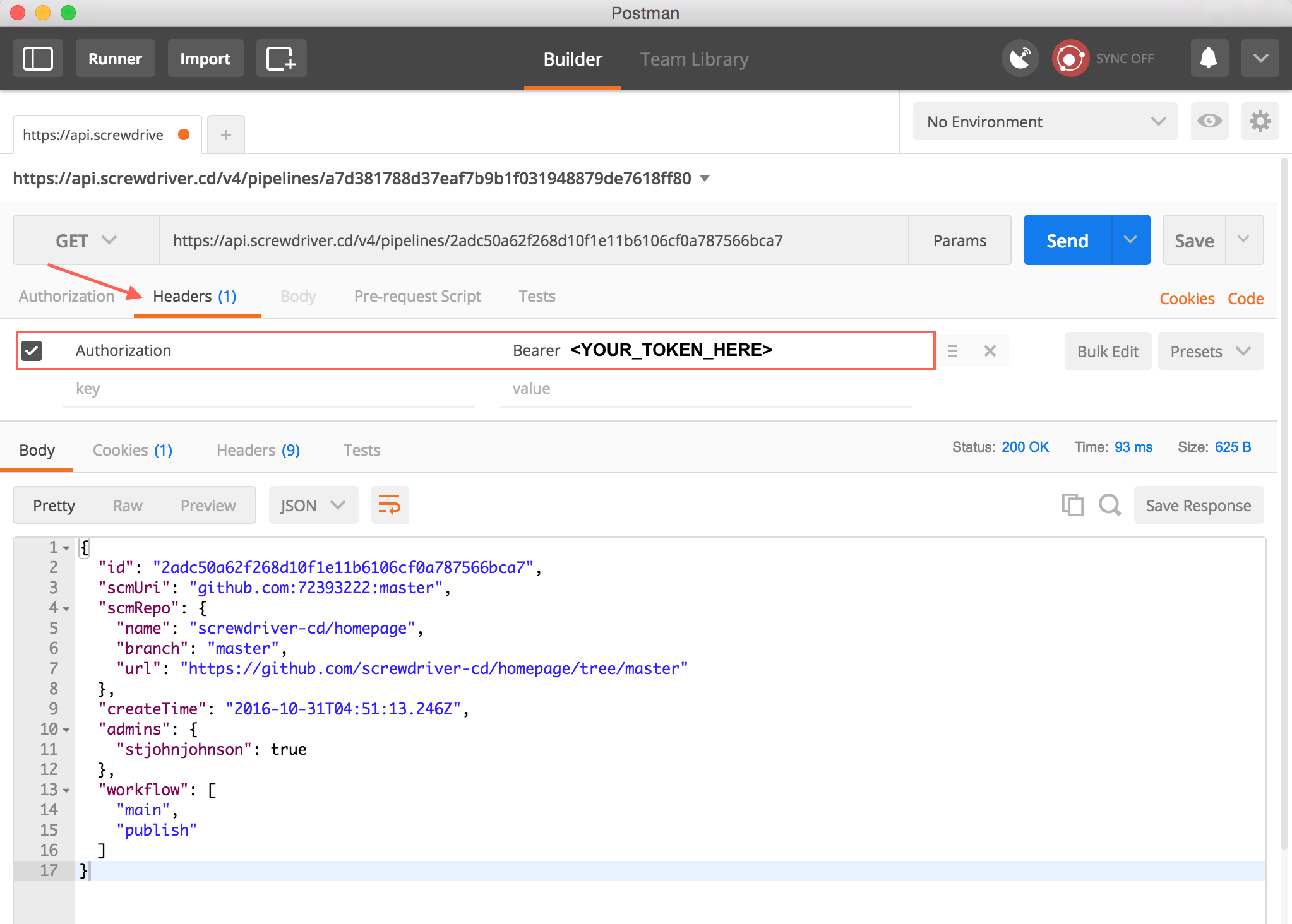This screenshot has height=924, width=1292.
Task: Select the Preview view mode
Action: pyautogui.click(x=208, y=505)
